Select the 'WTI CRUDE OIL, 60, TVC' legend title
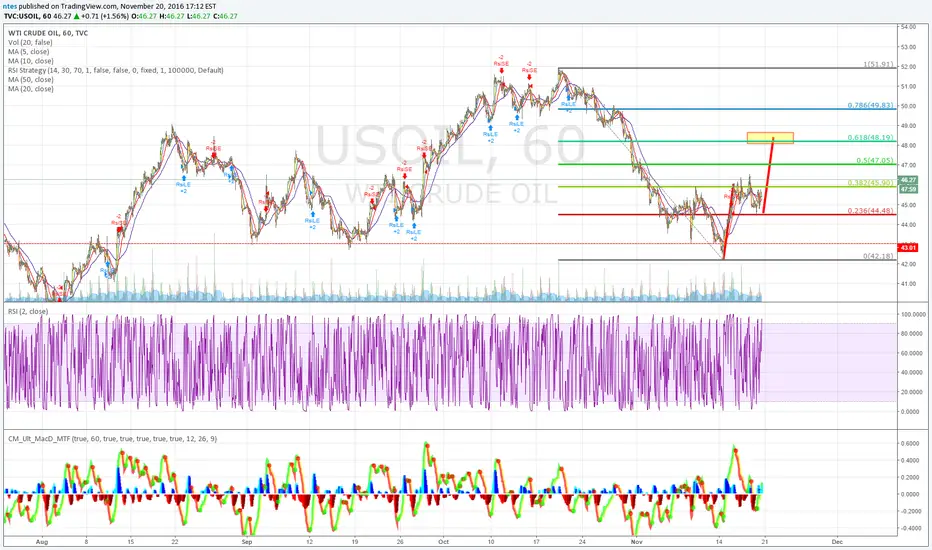Image resolution: width=932 pixels, height=550 pixels. (x=48, y=33)
